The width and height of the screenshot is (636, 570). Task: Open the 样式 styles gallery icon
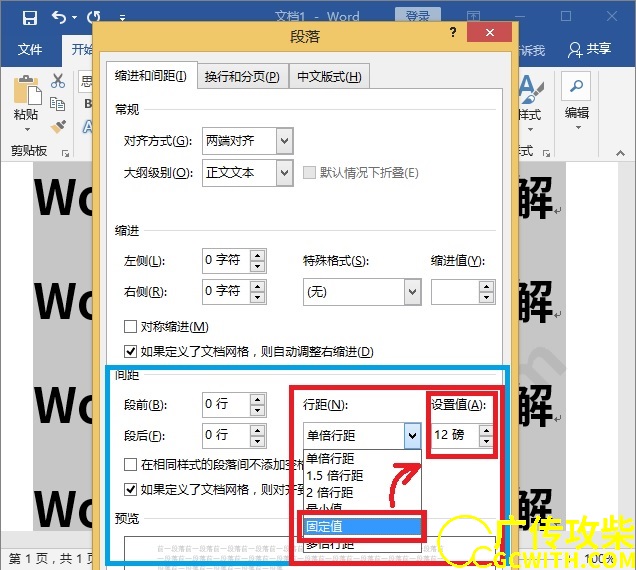531,90
